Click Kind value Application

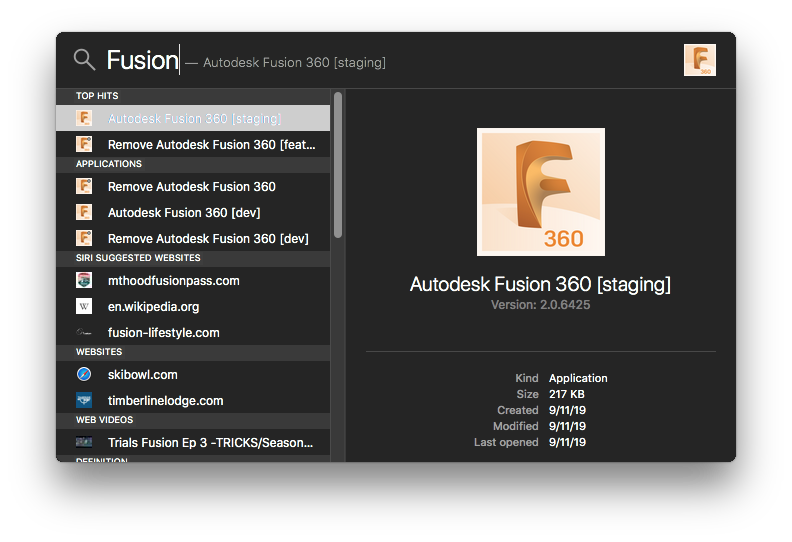point(578,378)
